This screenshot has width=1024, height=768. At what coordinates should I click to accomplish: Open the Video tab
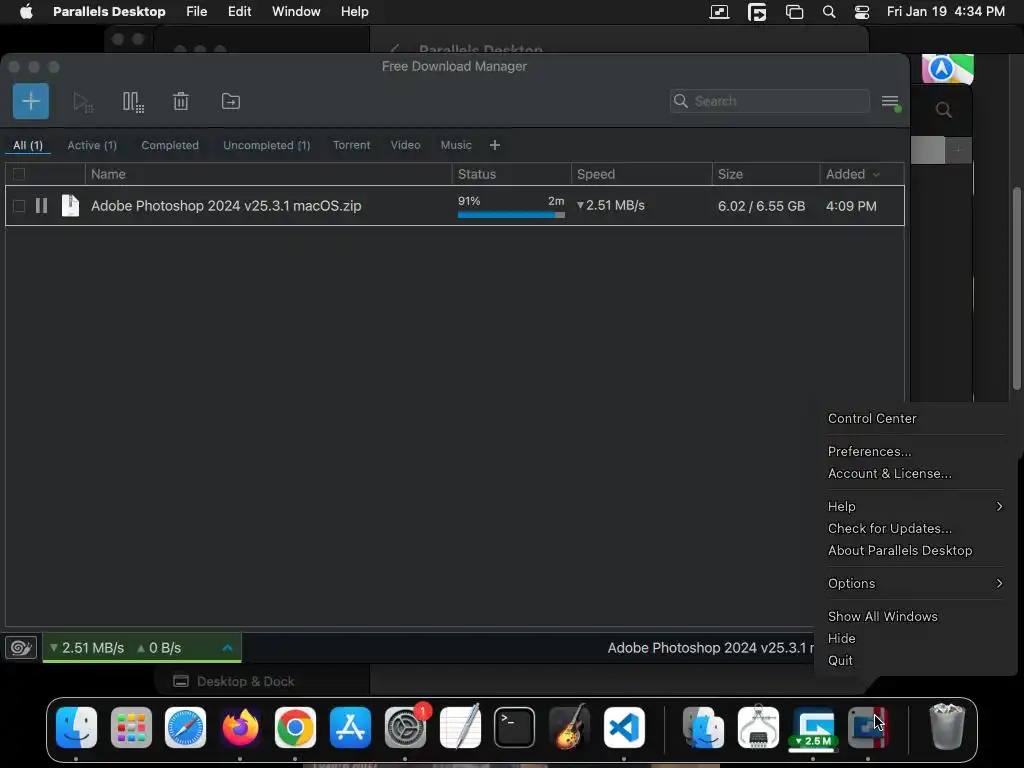pos(405,145)
